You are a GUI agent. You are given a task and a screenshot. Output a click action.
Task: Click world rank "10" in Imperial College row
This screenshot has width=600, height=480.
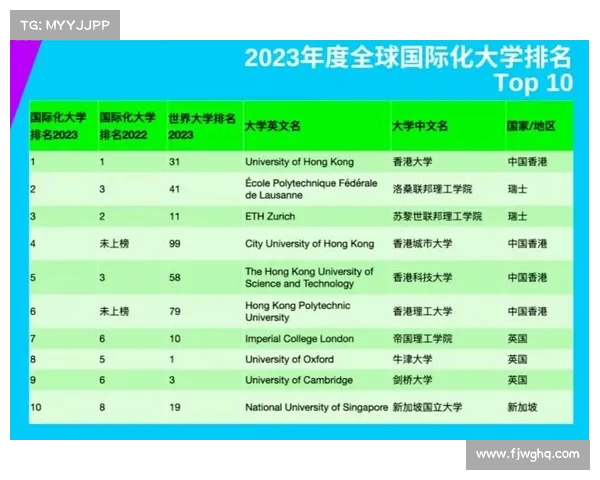175,339
